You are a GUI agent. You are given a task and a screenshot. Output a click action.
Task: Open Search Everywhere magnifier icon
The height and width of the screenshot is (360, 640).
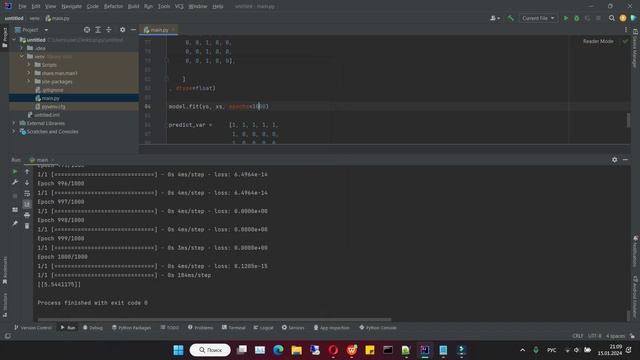tap(611, 18)
